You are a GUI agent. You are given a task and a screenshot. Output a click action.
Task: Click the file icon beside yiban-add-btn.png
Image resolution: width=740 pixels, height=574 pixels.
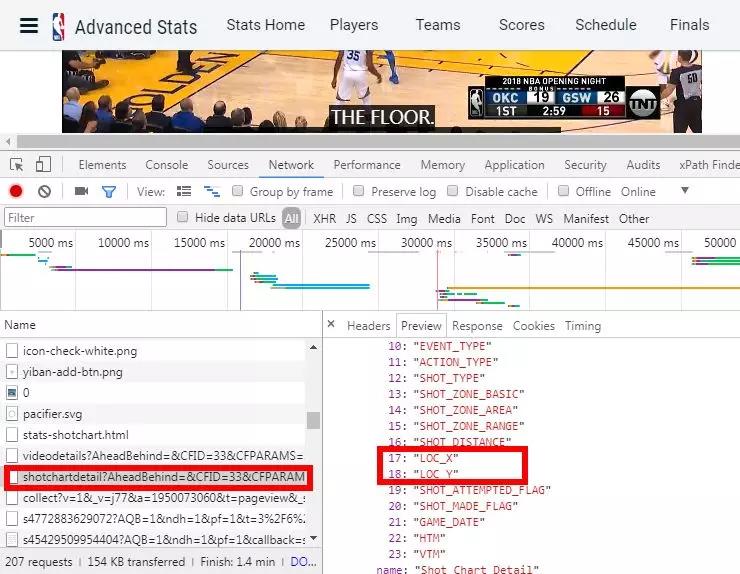[12, 372]
